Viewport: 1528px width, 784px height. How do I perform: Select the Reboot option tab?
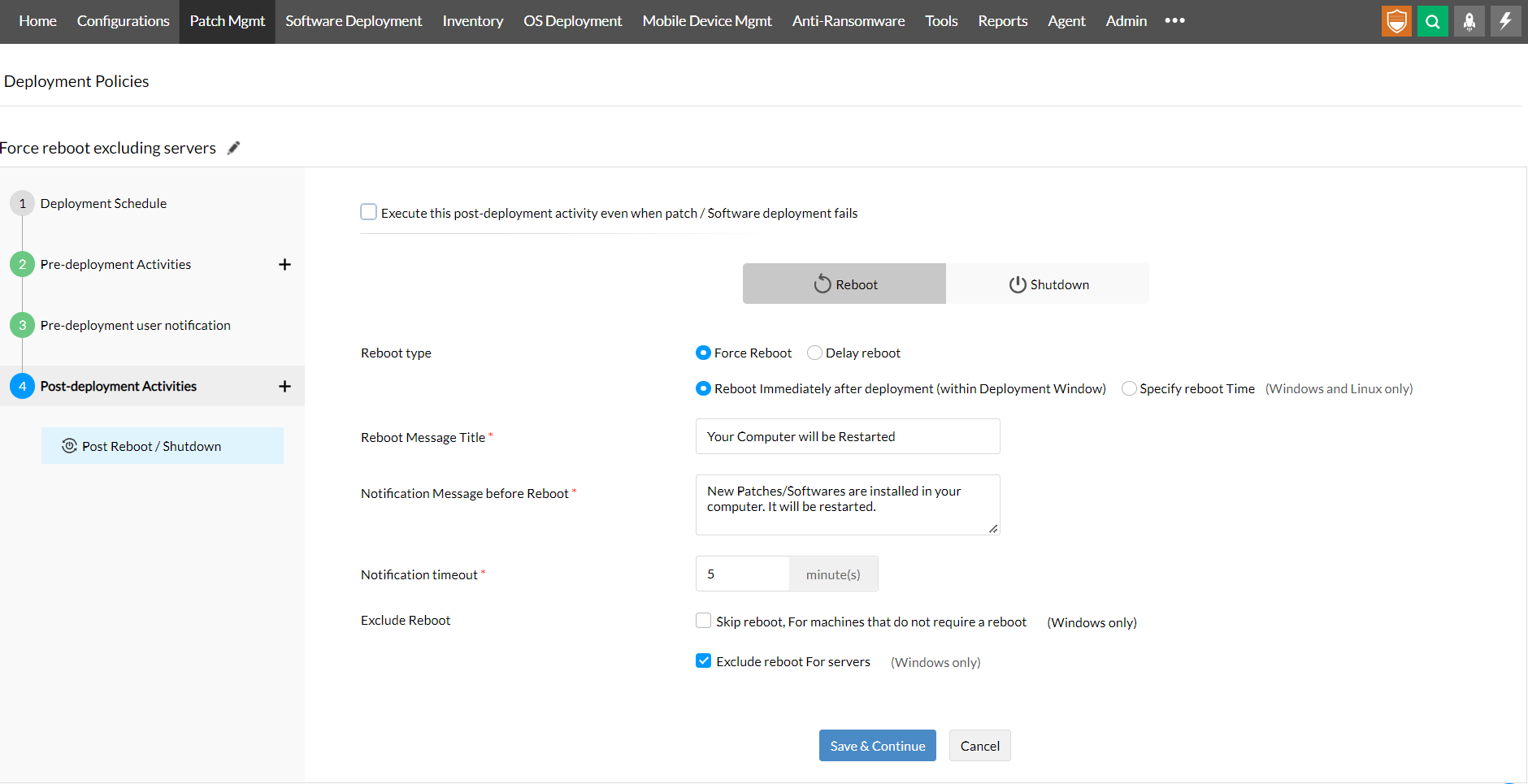click(x=844, y=284)
